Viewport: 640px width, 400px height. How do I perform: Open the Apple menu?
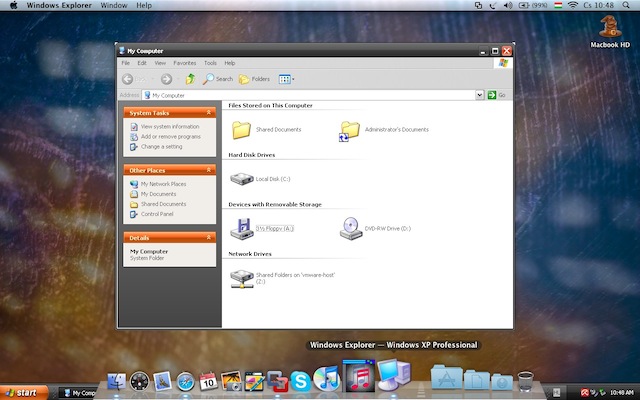click(13, 5)
